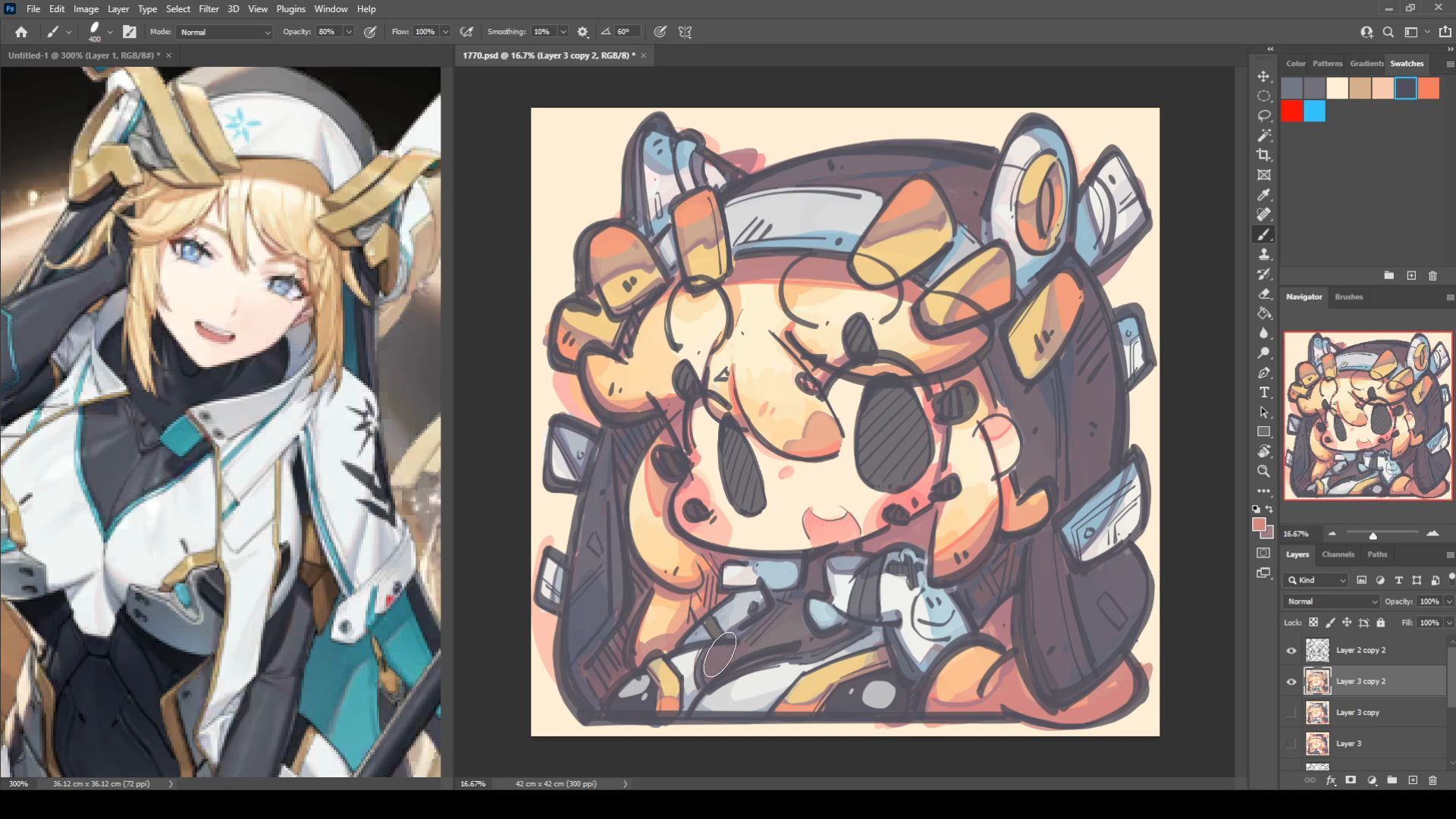Select the Frame tool
The width and height of the screenshot is (1456, 819).
click(x=1263, y=175)
